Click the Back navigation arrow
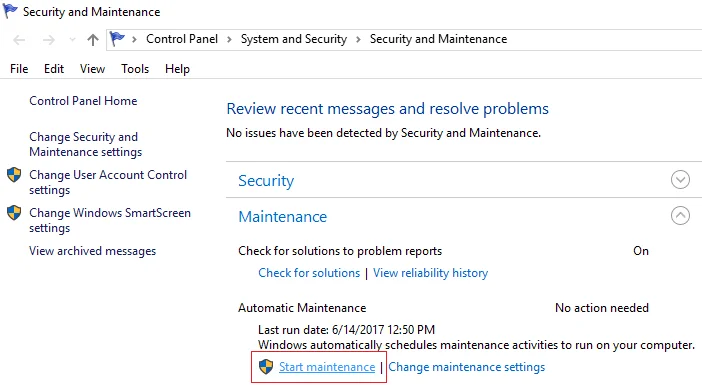The height and width of the screenshot is (391, 702). 19,40
